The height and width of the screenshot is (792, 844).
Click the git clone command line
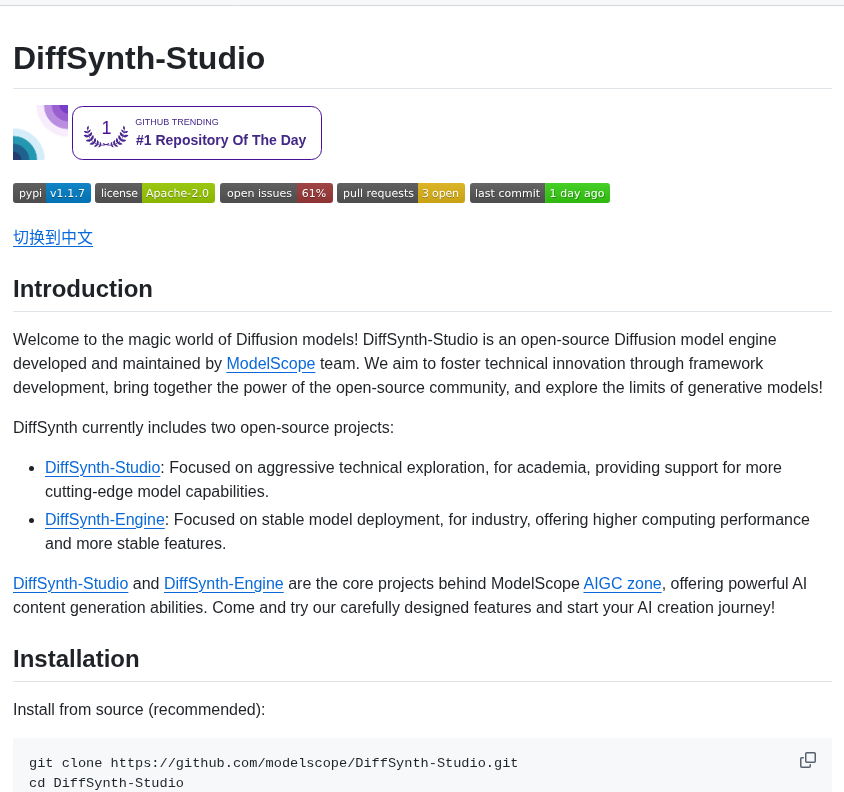(x=273, y=763)
